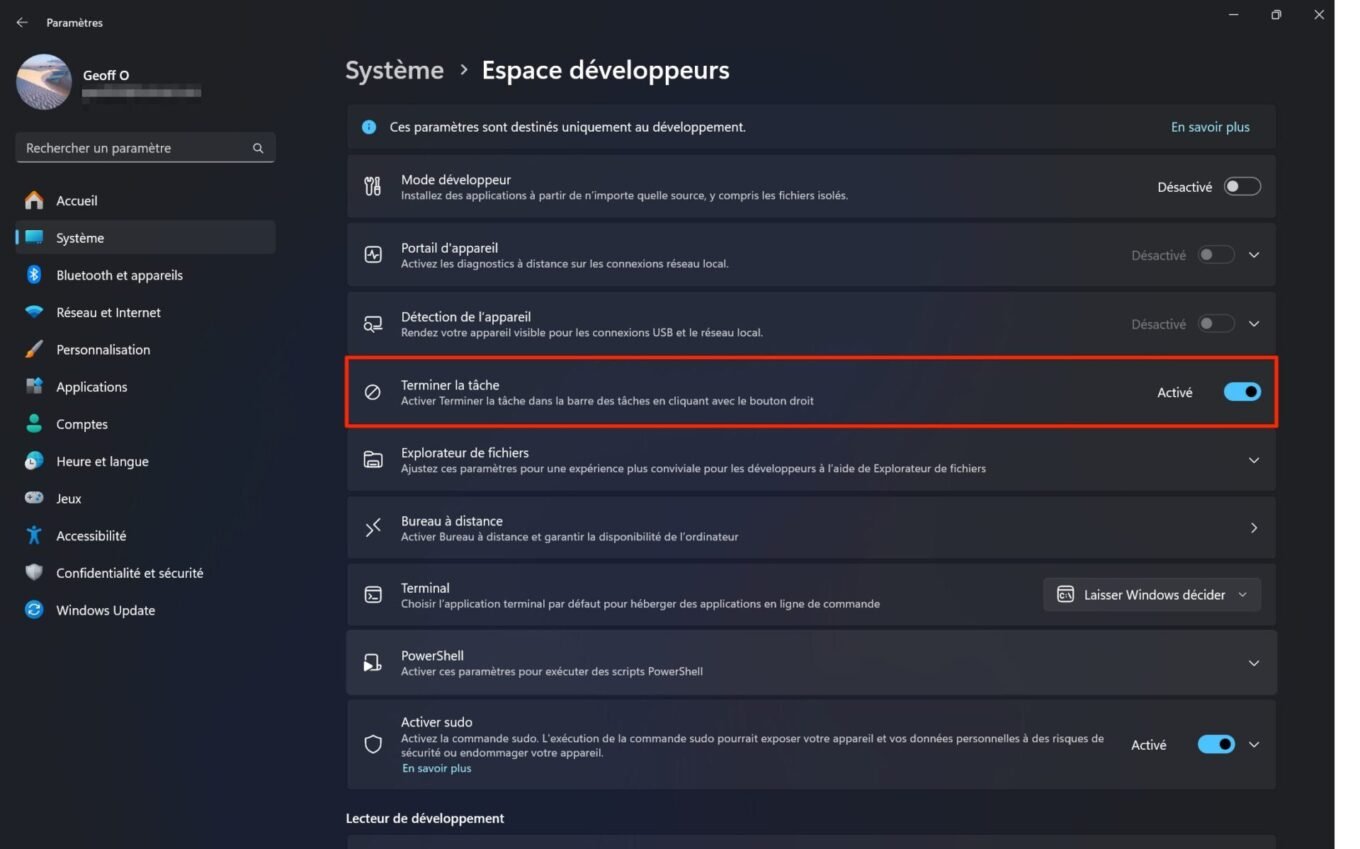Click the Portail d'appareil pulse icon
Image resolution: width=1360 pixels, height=849 pixels.
pos(373,255)
